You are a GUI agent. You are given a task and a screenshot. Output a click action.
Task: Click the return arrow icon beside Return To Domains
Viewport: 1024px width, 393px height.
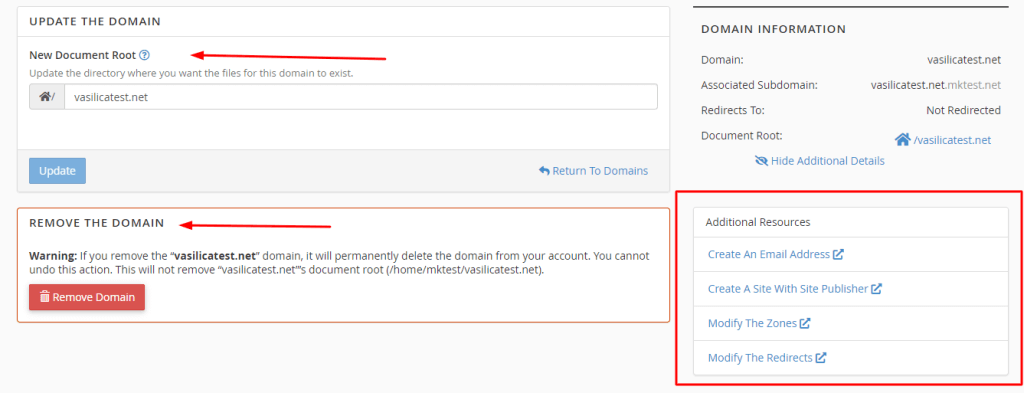coord(544,171)
